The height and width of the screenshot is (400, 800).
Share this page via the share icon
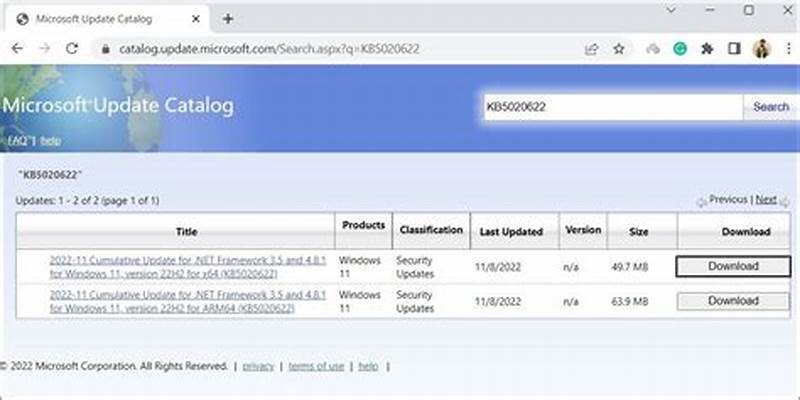pos(591,49)
